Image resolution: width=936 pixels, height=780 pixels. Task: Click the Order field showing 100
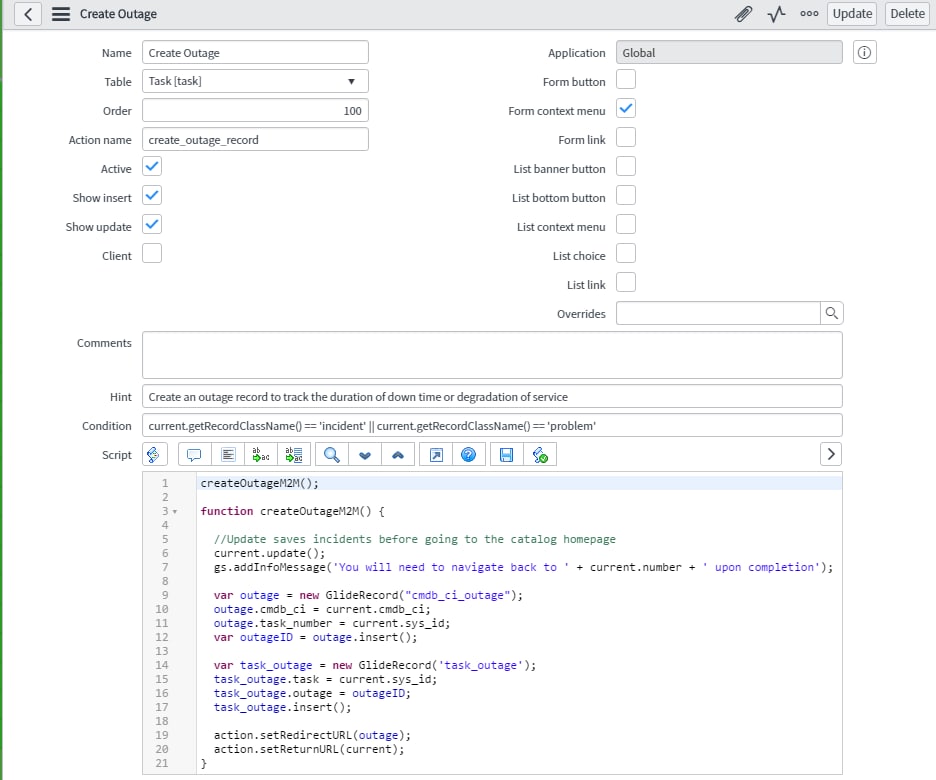(255, 110)
